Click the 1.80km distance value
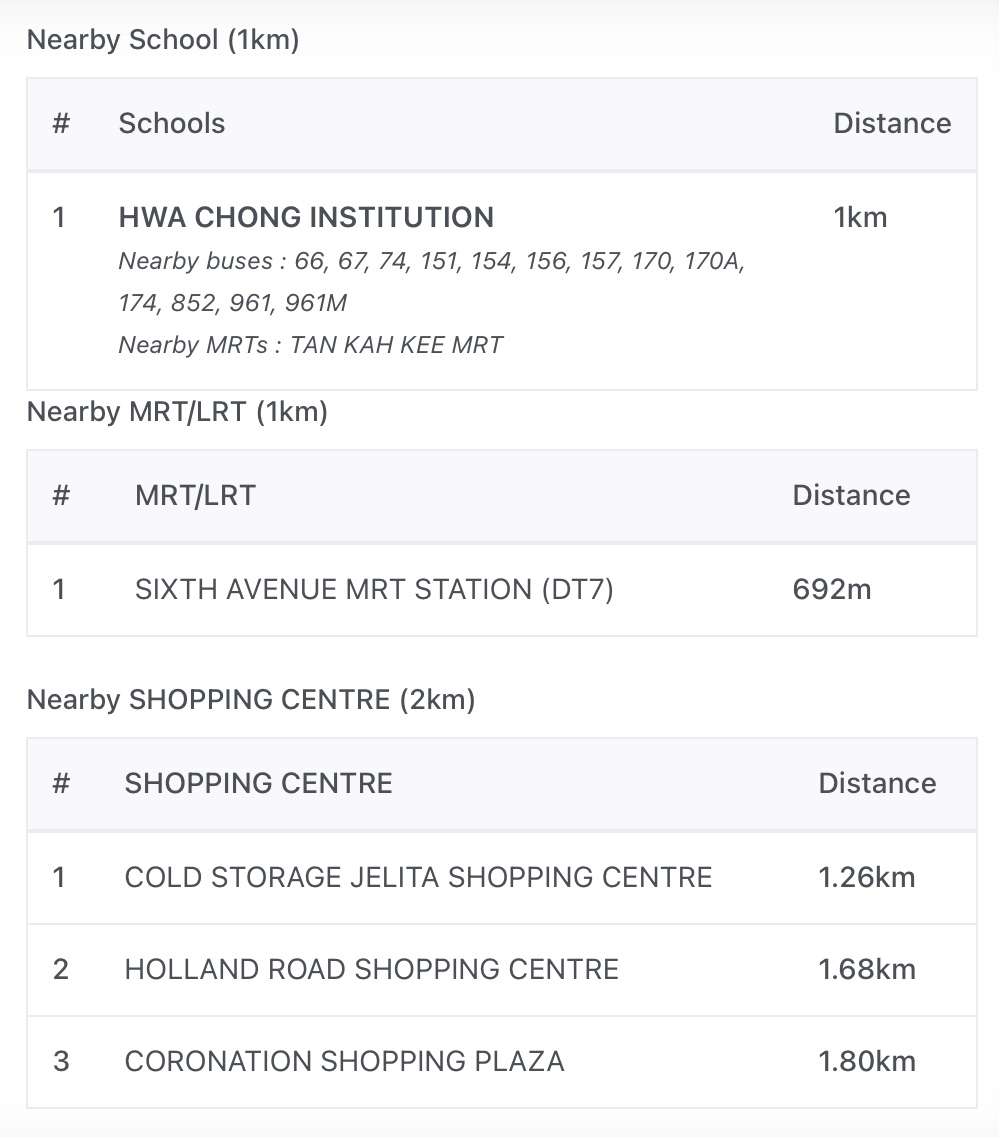Screen dimensions: 999x1137 tap(867, 1061)
